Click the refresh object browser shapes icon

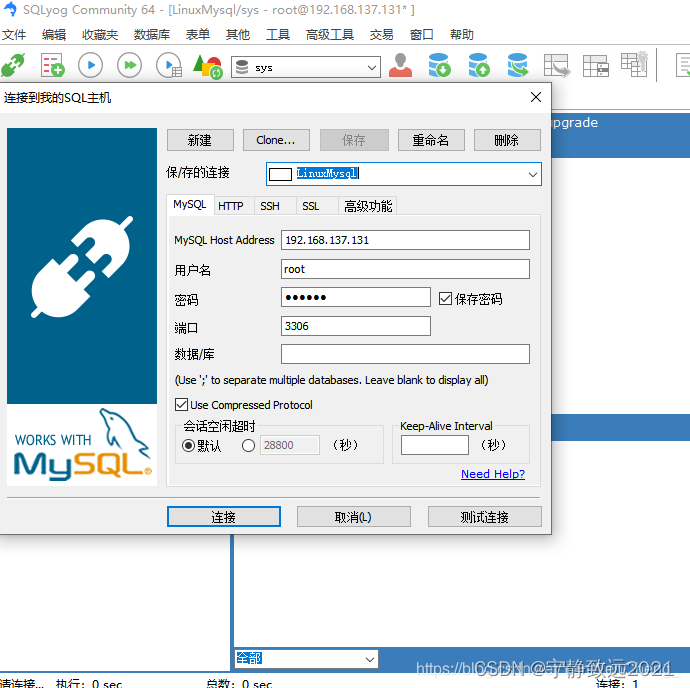(207, 66)
